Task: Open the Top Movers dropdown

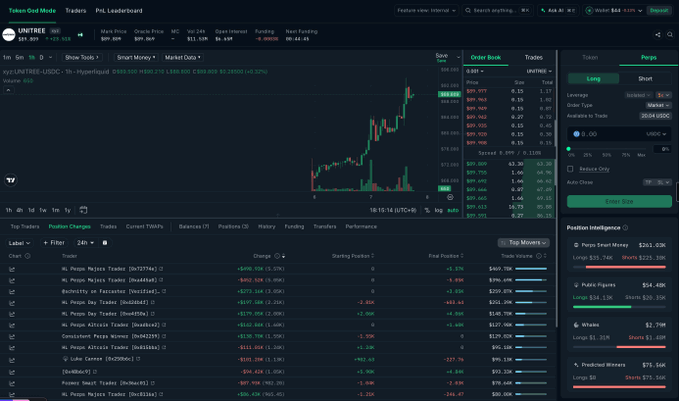Action: [x=524, y=243]
